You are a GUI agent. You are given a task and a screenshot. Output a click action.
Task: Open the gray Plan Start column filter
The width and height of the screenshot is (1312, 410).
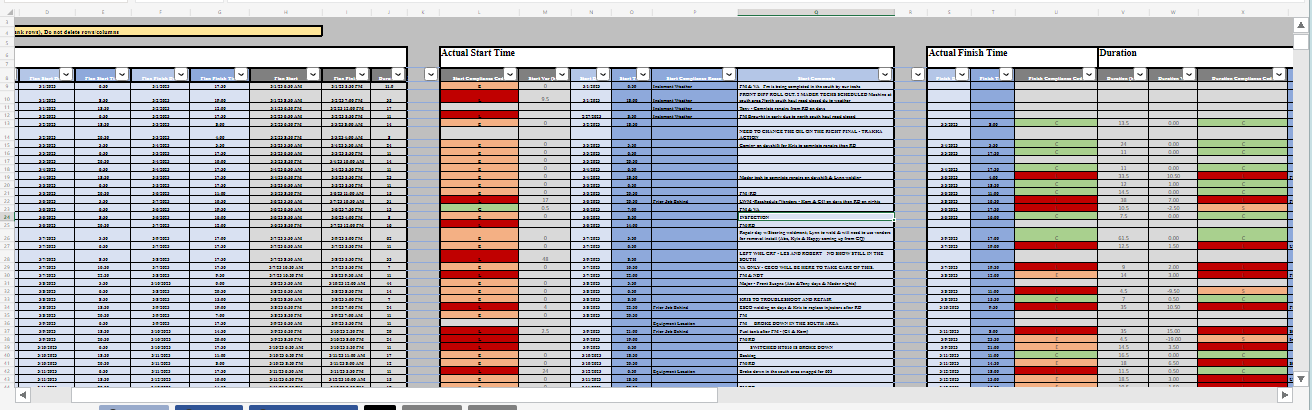[311, 74]
